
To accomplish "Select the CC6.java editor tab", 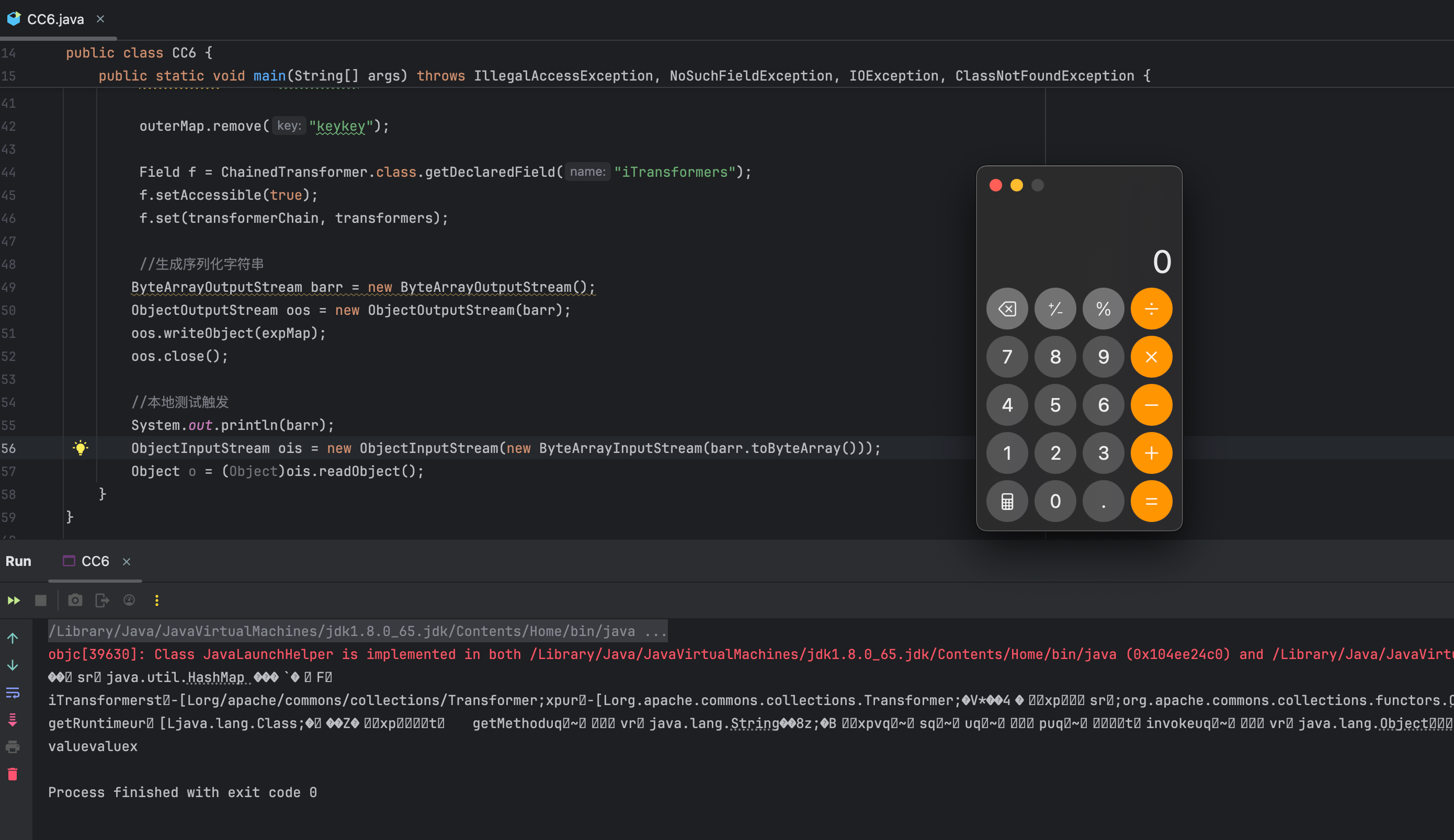I will [x=55, y=19].
